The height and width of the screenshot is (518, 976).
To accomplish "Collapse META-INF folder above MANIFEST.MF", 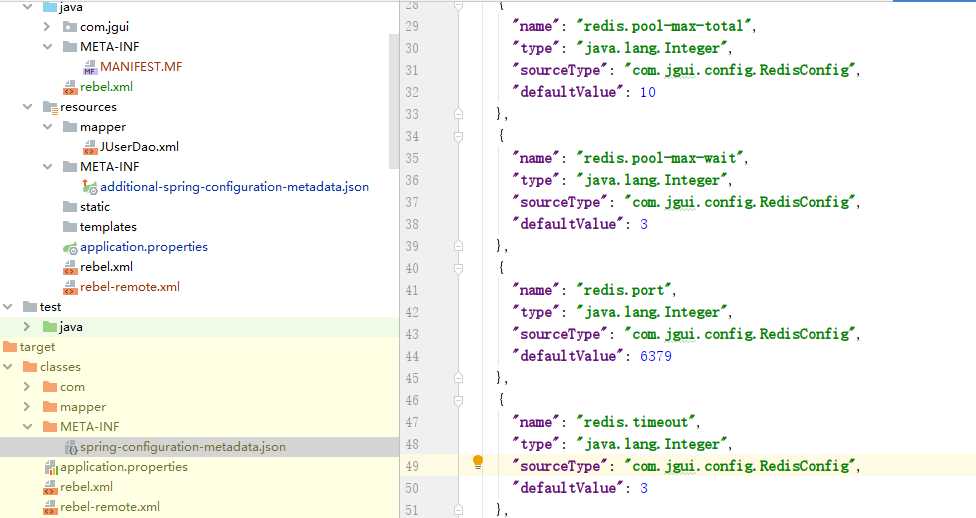I will click(x=47, y=47).
